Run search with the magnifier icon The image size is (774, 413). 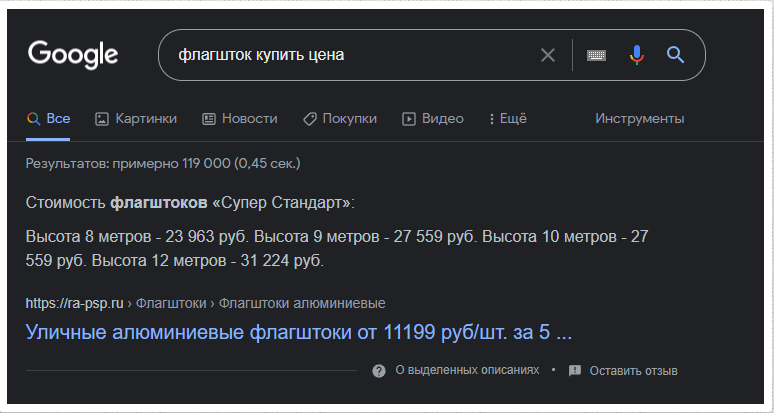(675, 55)
